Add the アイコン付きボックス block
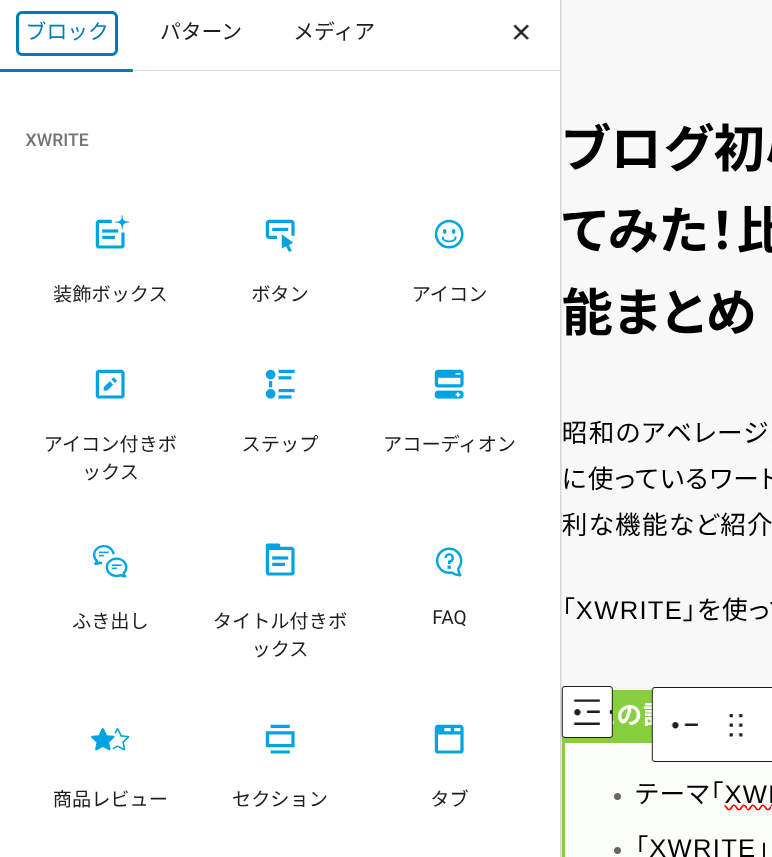The width and height of the screenshot is (772, 857). pos(110,425)
